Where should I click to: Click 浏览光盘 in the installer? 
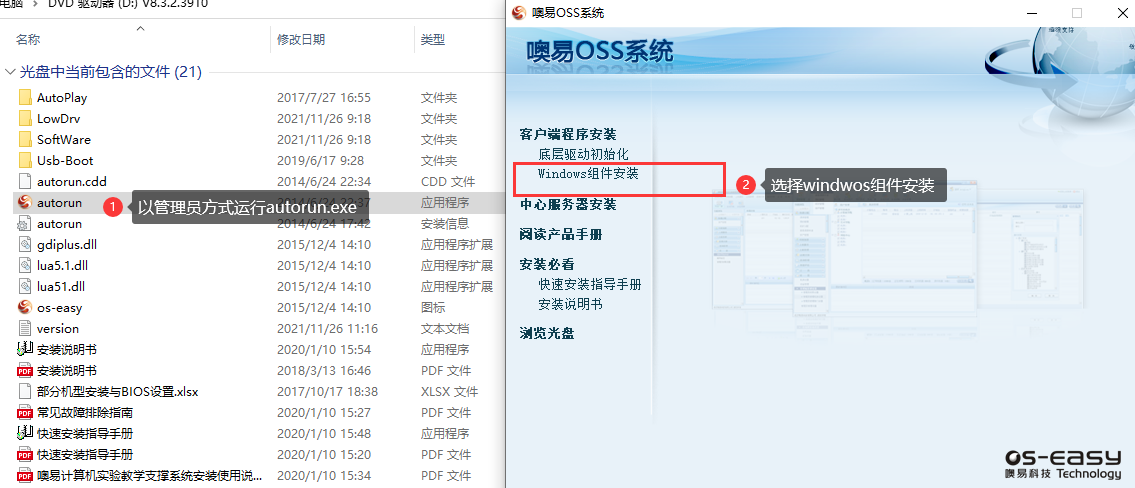click(547, 333)
